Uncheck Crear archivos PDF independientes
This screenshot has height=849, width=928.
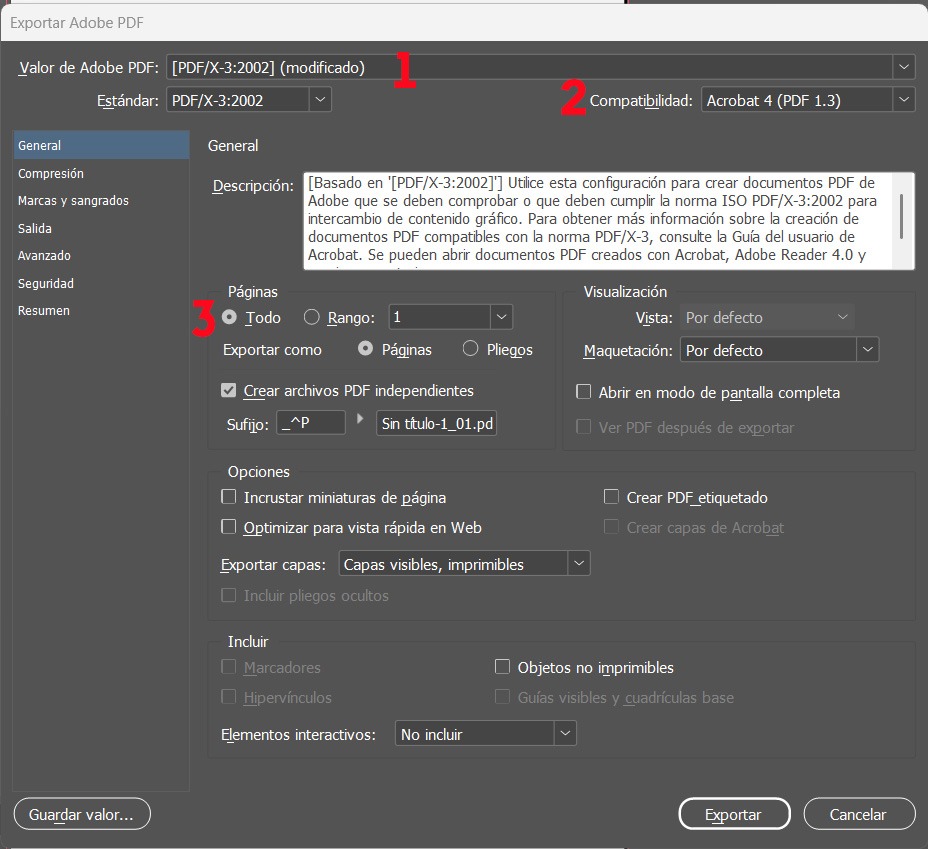click(229, 391)
